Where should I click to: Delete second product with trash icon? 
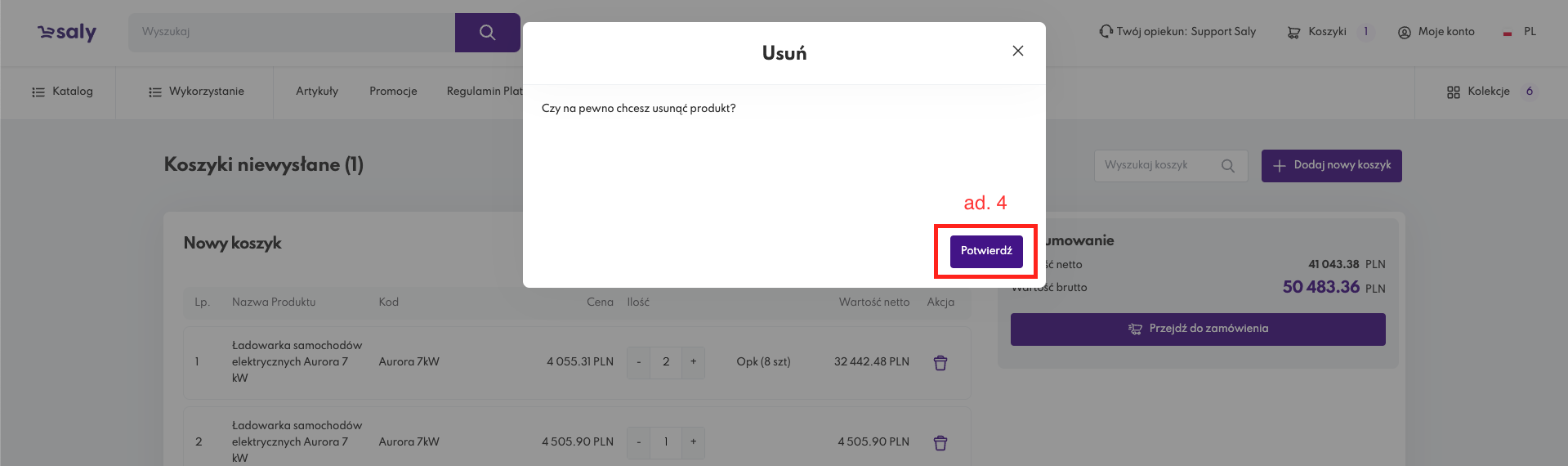pos(940,443)
